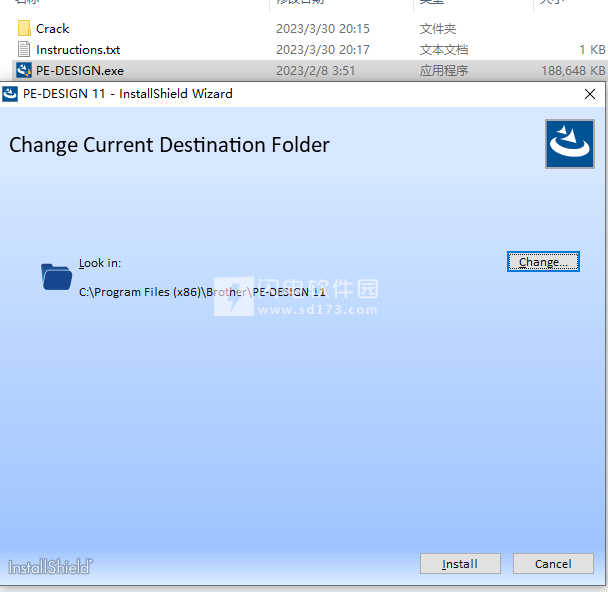Image resolution: width=608 pixels, height=592 pixels.
Task: Select the Crack folder icon in Explorer
Action: click(24, 28)
